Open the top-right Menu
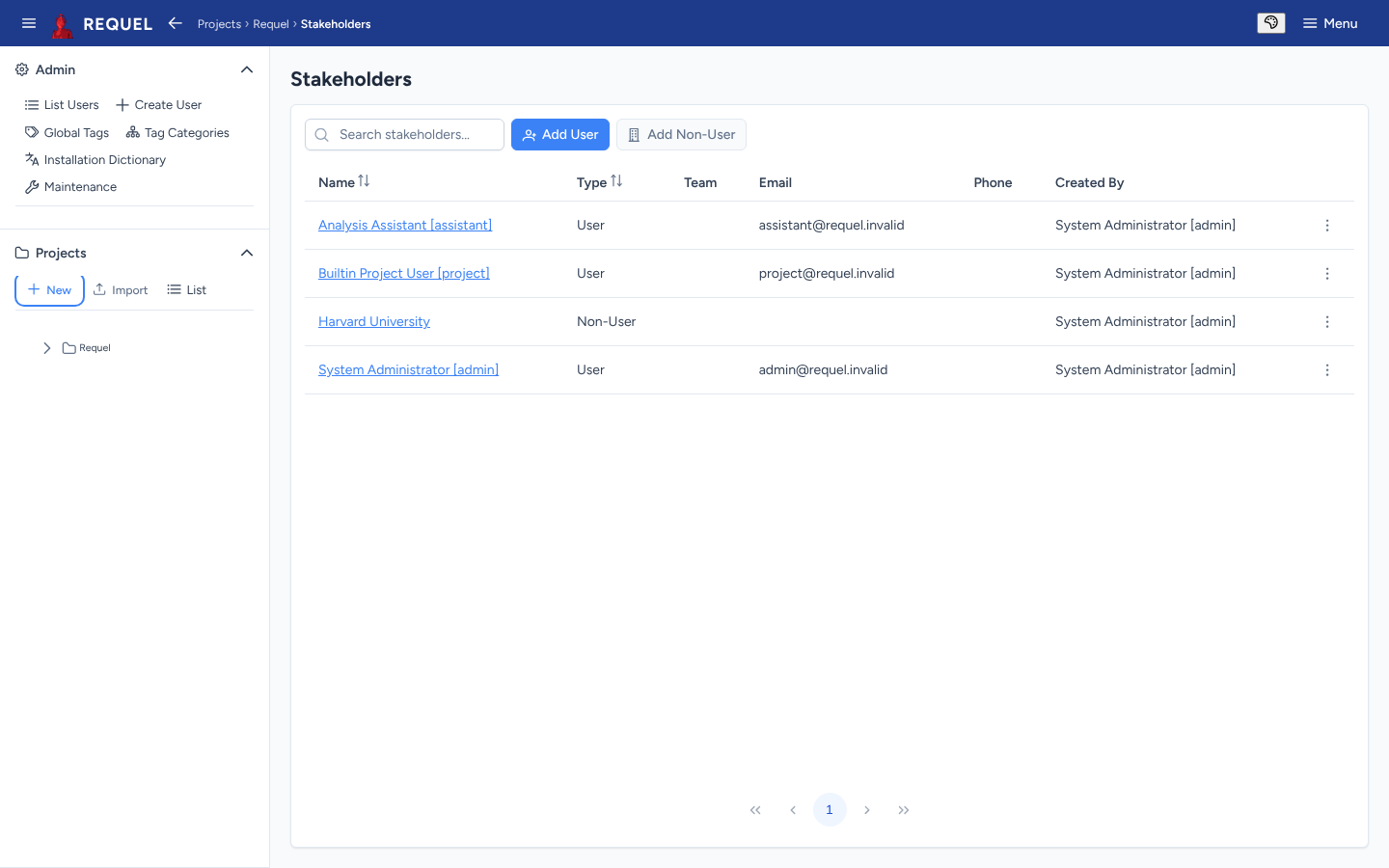The image size is (1389, 868). click(1330, 23)
